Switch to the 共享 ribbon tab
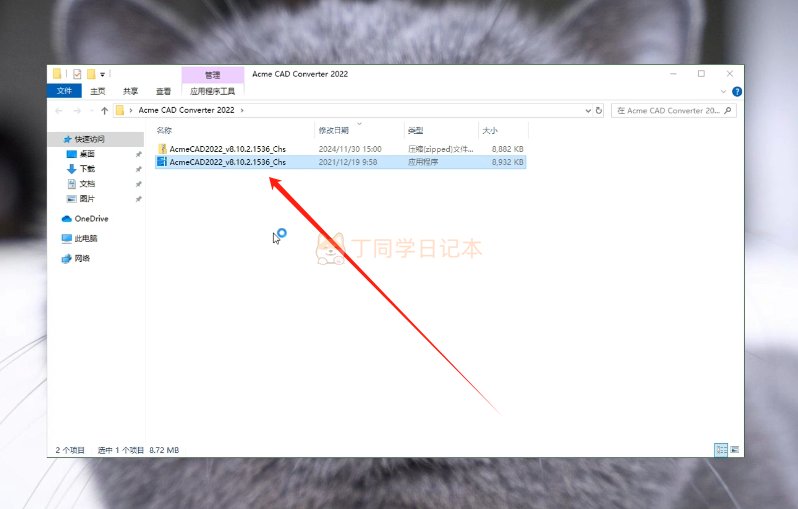Image resolution: width=798 pixels, height=509 pixels. pyautogui.click(x=130, y=91)
